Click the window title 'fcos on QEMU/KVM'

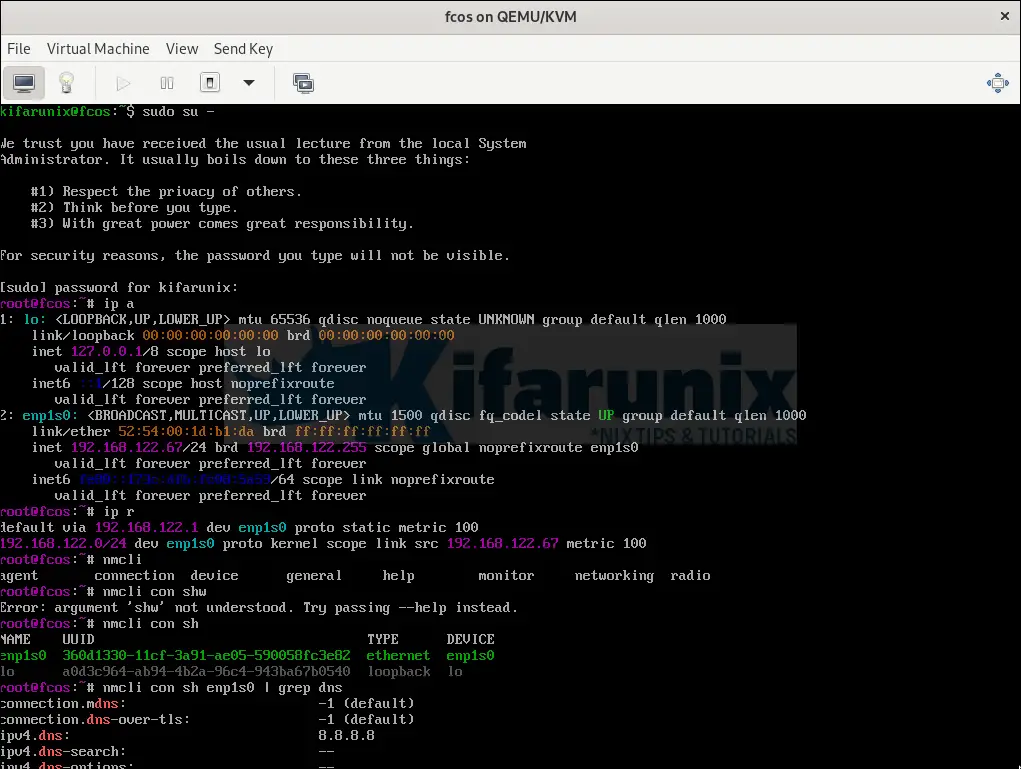(x=510, y=16)
